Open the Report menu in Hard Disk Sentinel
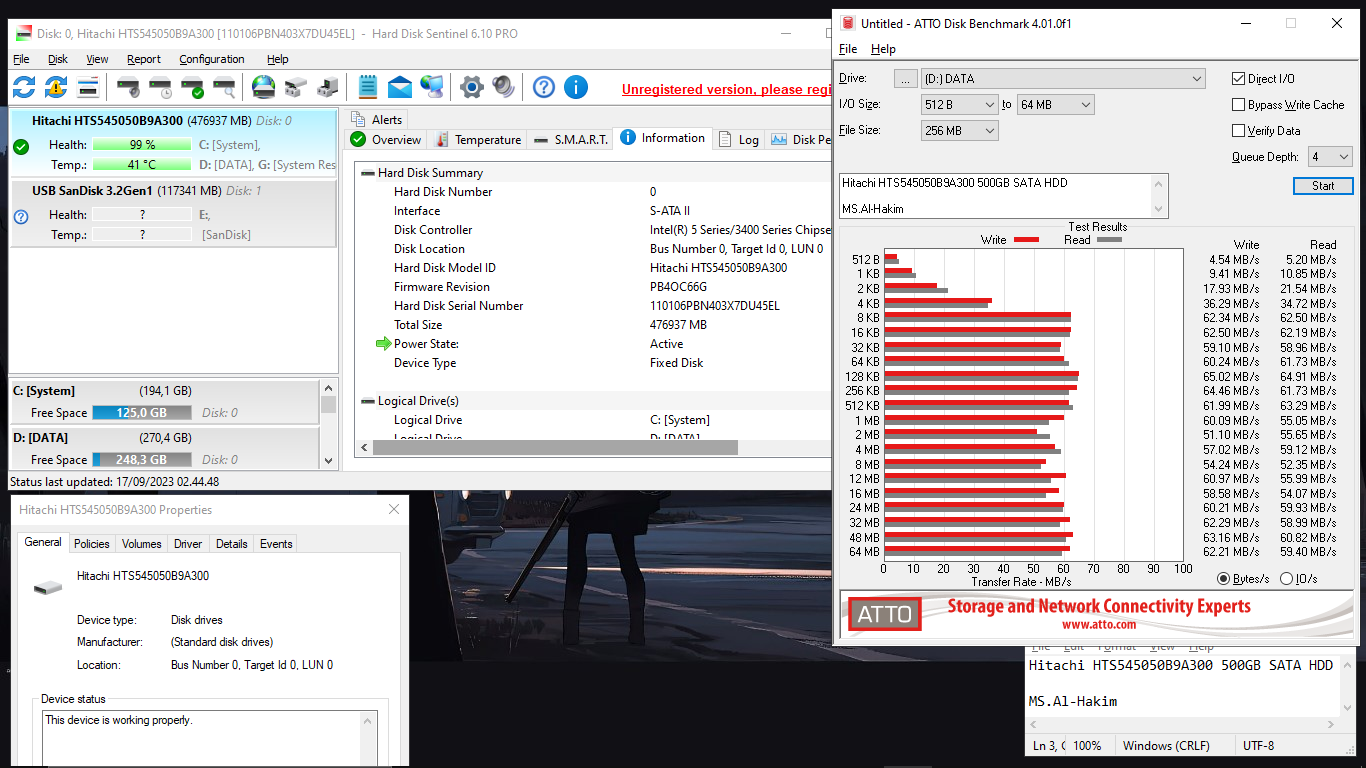1366x768 pixels. [144, 59]
